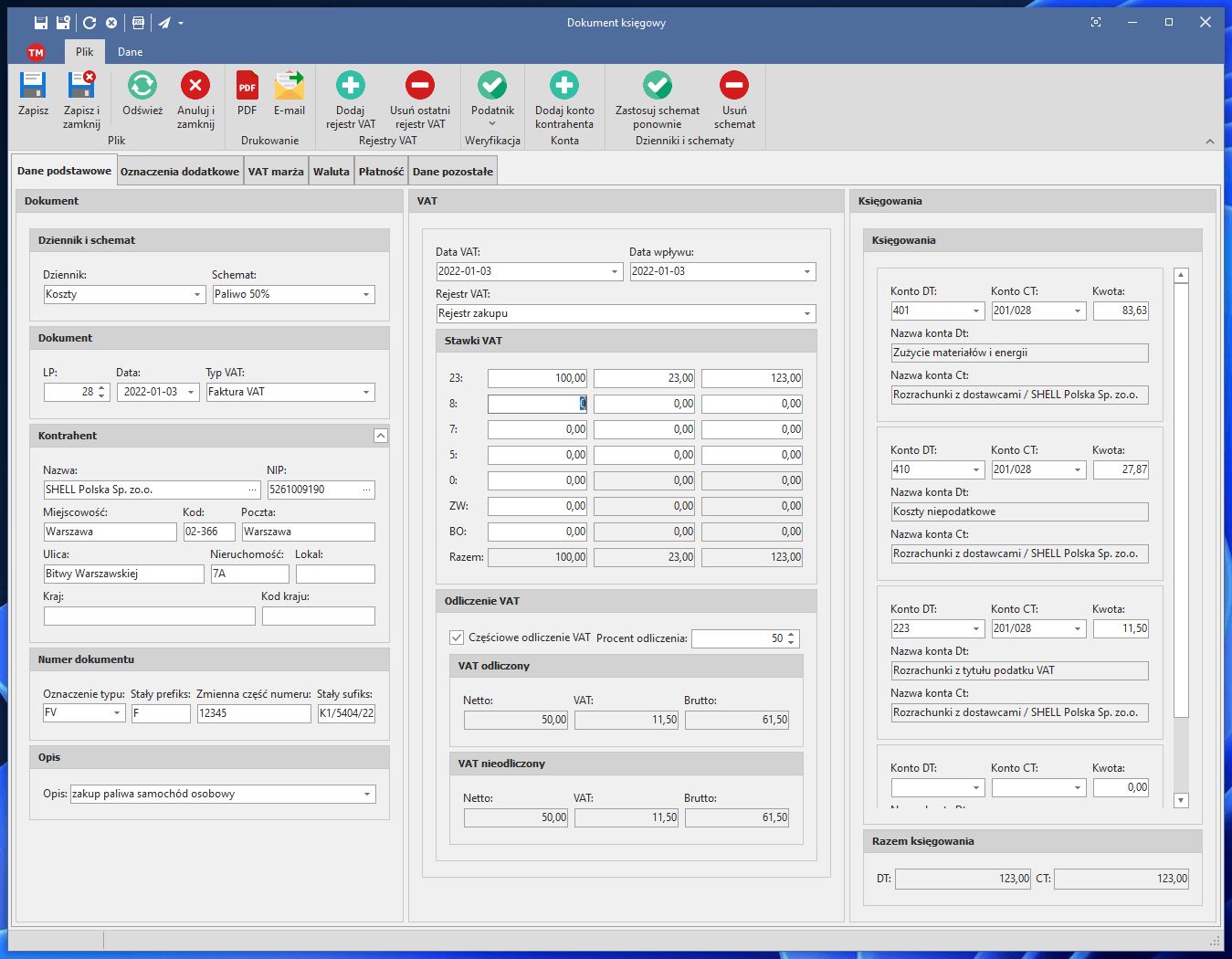Toggle Częściowe odliczenie VAT checkbox

[x=457, y=638]
